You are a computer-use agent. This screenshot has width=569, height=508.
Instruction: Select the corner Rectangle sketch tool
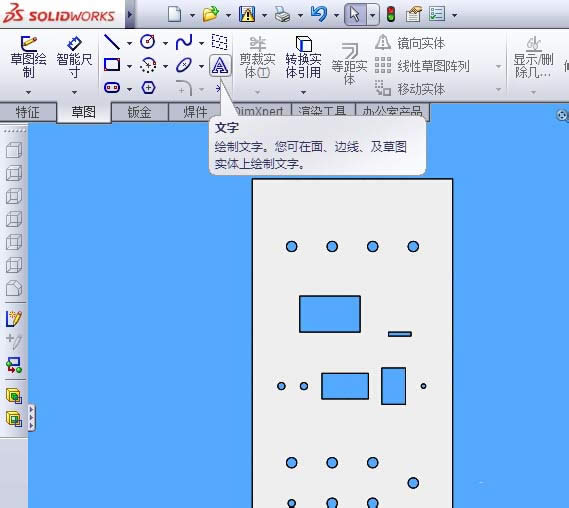click(x=112, y=65)
